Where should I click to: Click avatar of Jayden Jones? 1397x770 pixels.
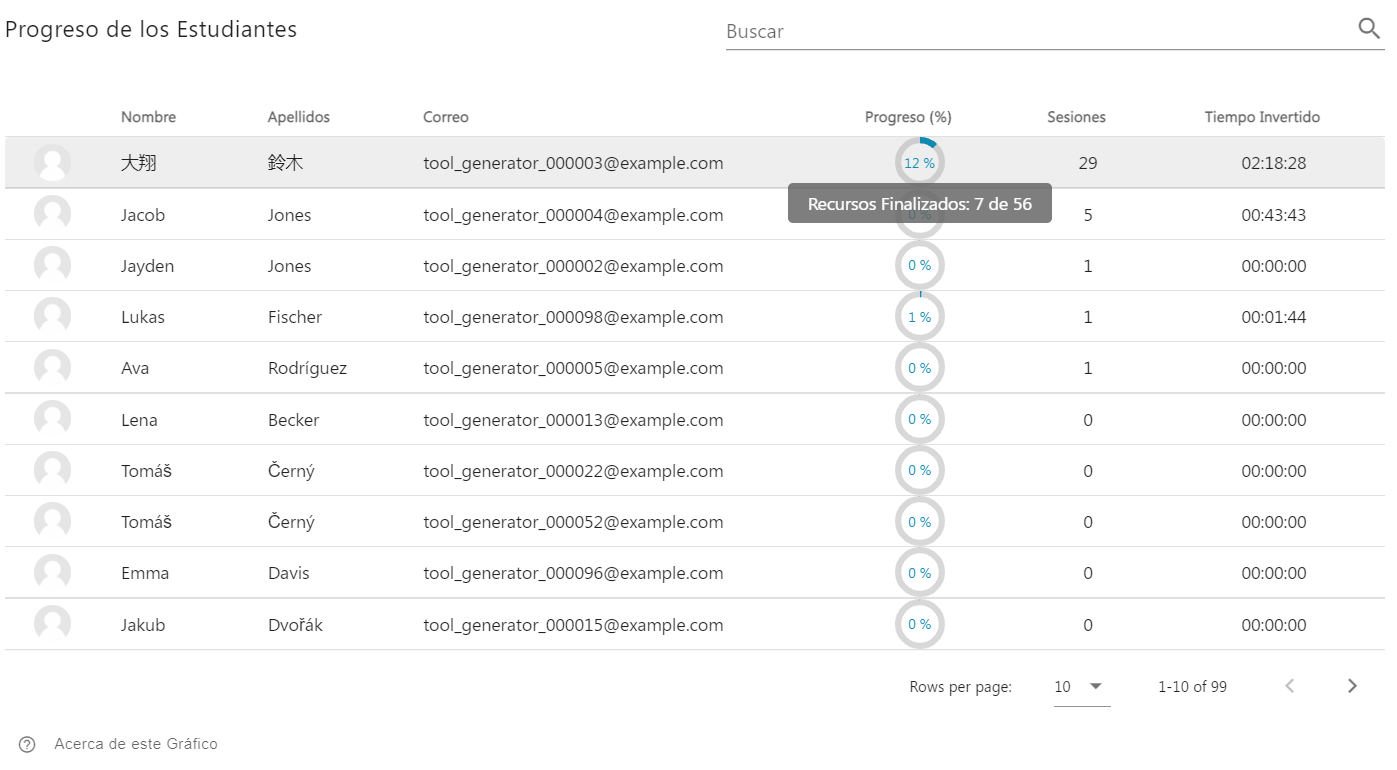click(52, 265)
